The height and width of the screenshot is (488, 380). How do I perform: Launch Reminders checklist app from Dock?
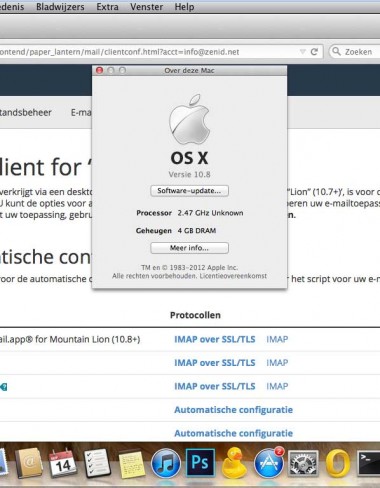click(97, 463)
